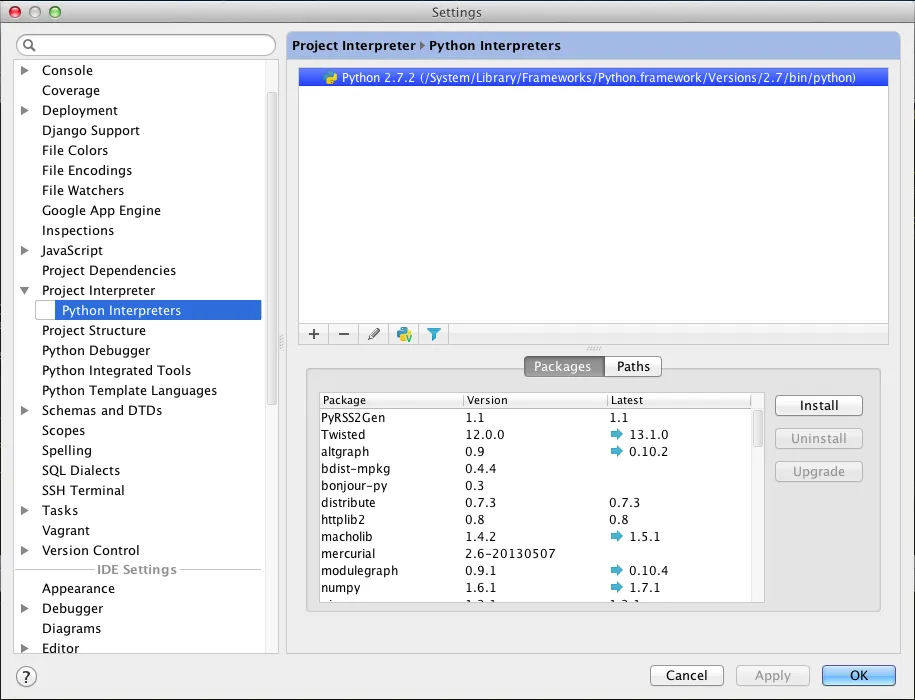Open Project Dependencies settings

(x=109, y=271)
